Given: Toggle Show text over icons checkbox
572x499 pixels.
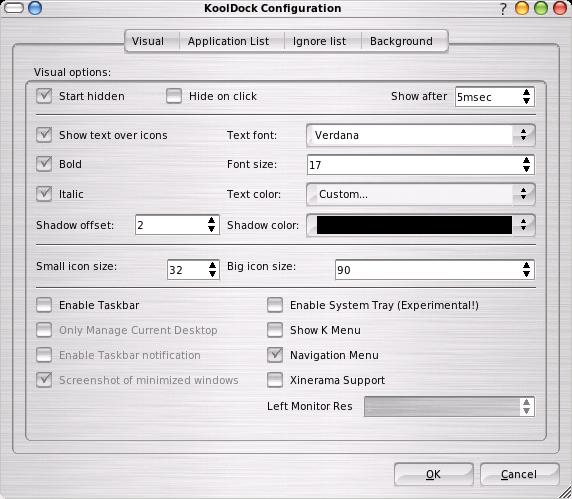Looking at the screenshot, I should coord(44,135).
